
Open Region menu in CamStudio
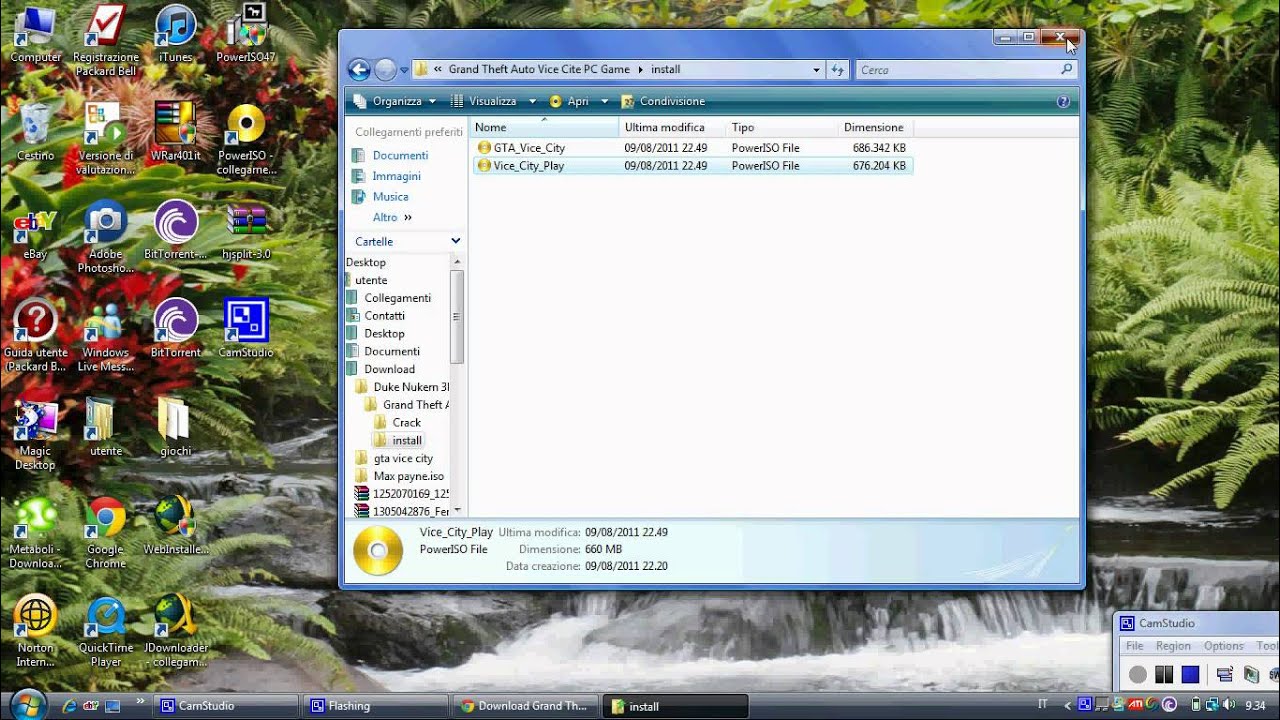click(x=1173, y=646)
